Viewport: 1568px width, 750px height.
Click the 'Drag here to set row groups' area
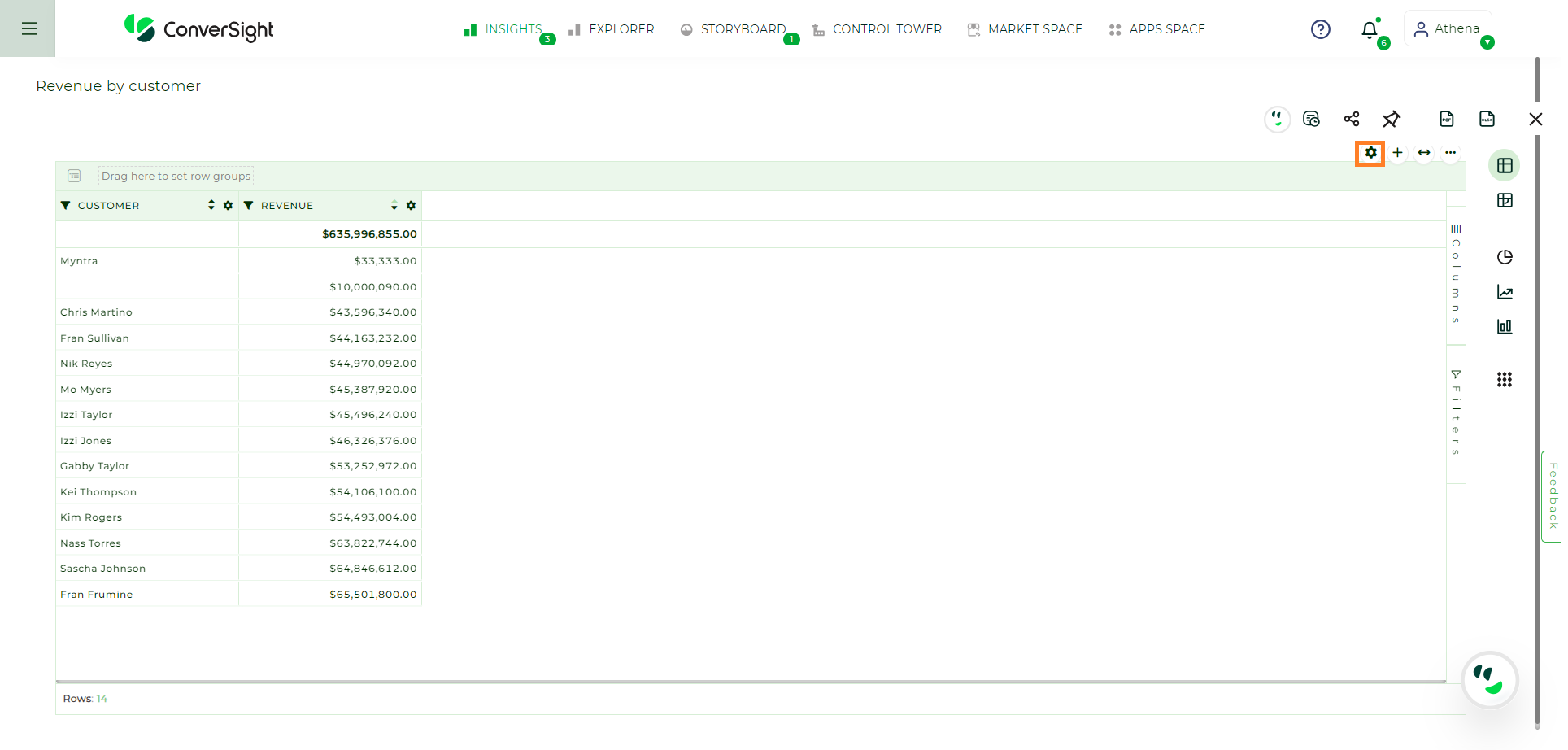click(x=176, y=176)
